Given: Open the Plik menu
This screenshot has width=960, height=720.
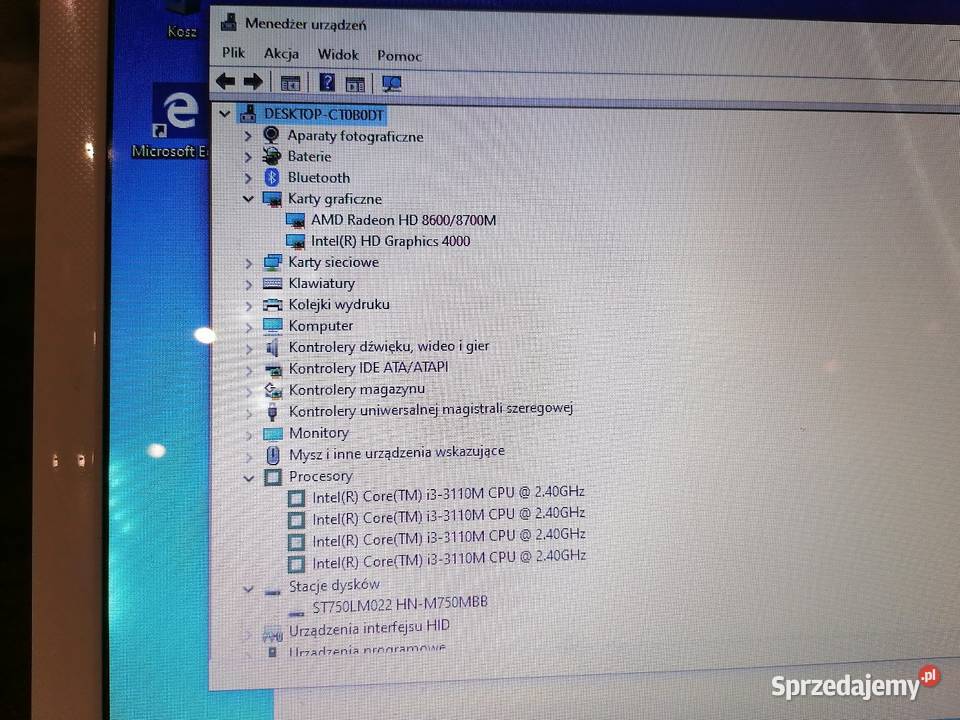Looking at the screenshot, I should (233, 53).
